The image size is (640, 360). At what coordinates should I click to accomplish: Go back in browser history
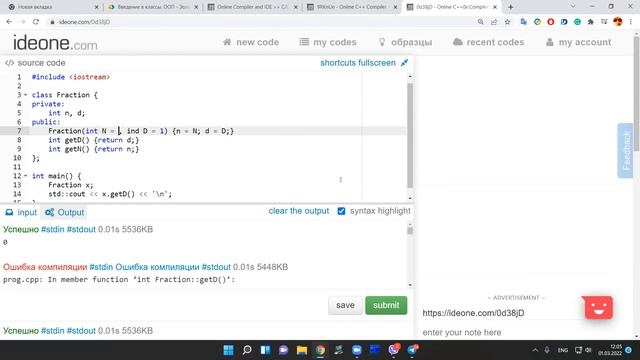pos(9,22)
